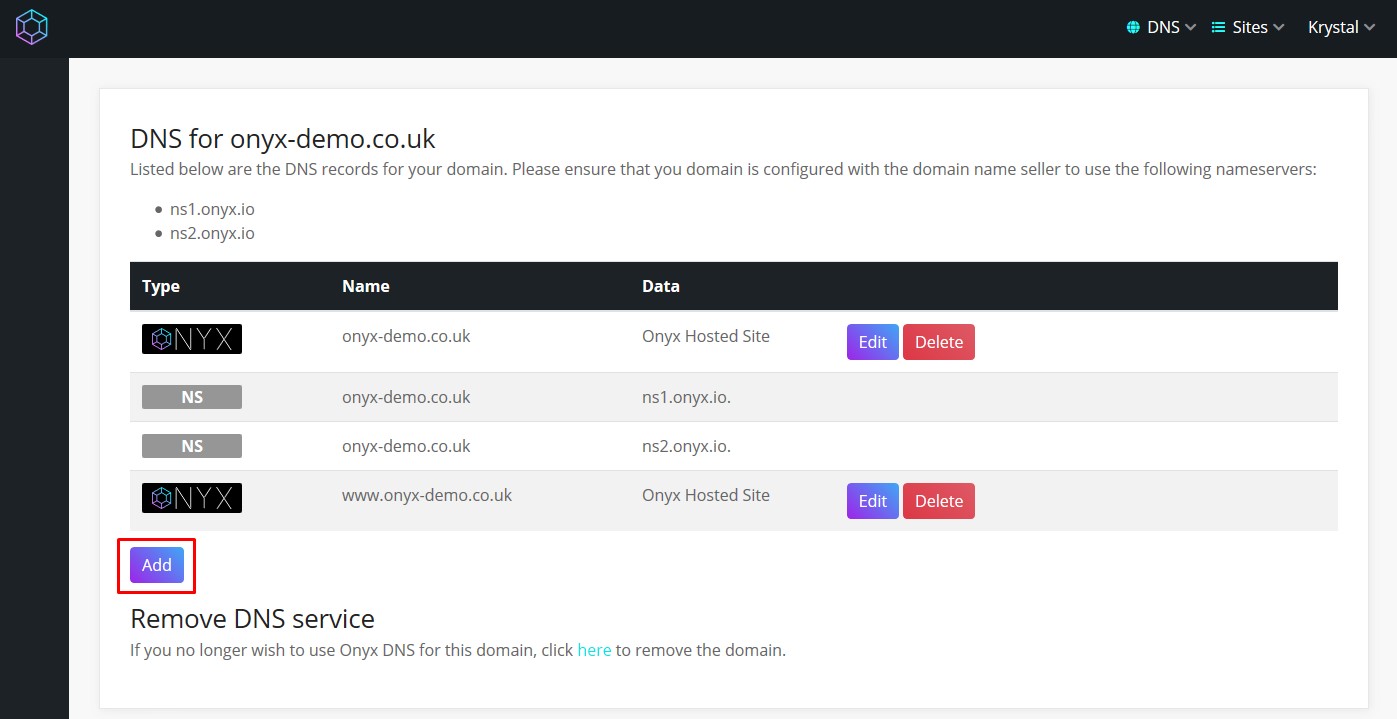
Task: Click the Onyx cube logo in header
Action: tap(32, 27)
